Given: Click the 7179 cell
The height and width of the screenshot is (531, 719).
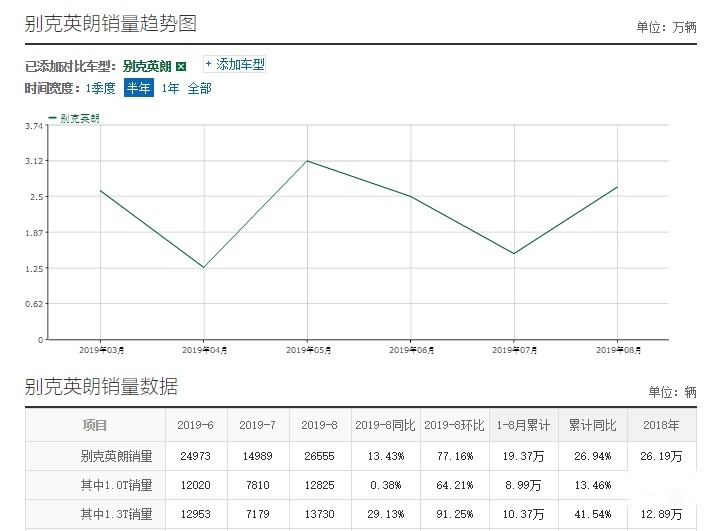Looking at the screenshot, I should click(x=257, y=514).
